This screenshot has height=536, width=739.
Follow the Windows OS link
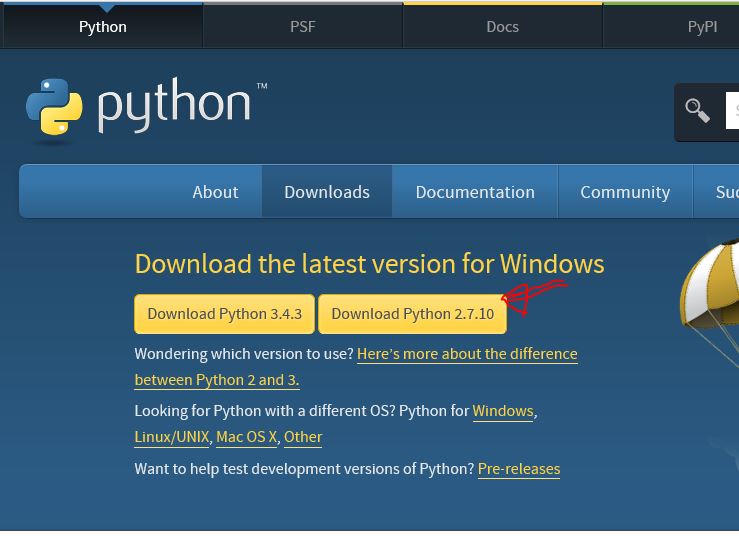click(x=503, y=411)
